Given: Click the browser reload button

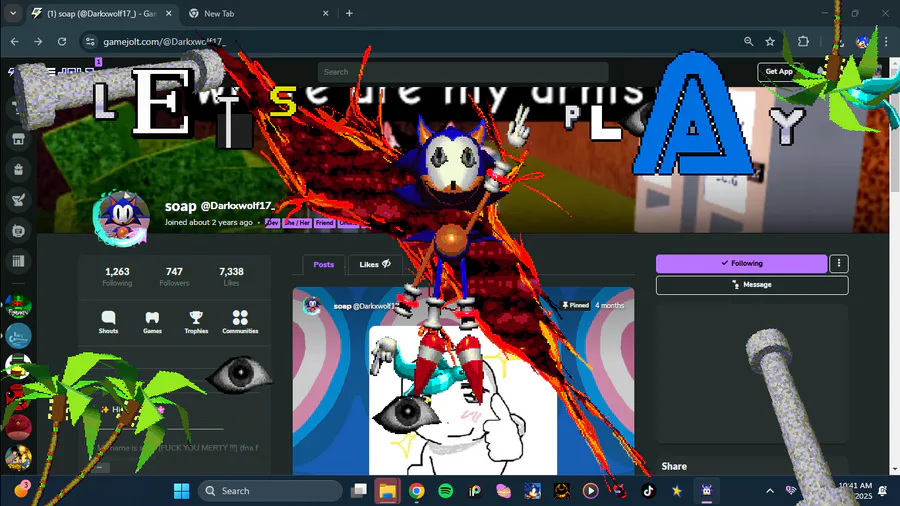Looking at the screenshot, I should click(62, 41).
